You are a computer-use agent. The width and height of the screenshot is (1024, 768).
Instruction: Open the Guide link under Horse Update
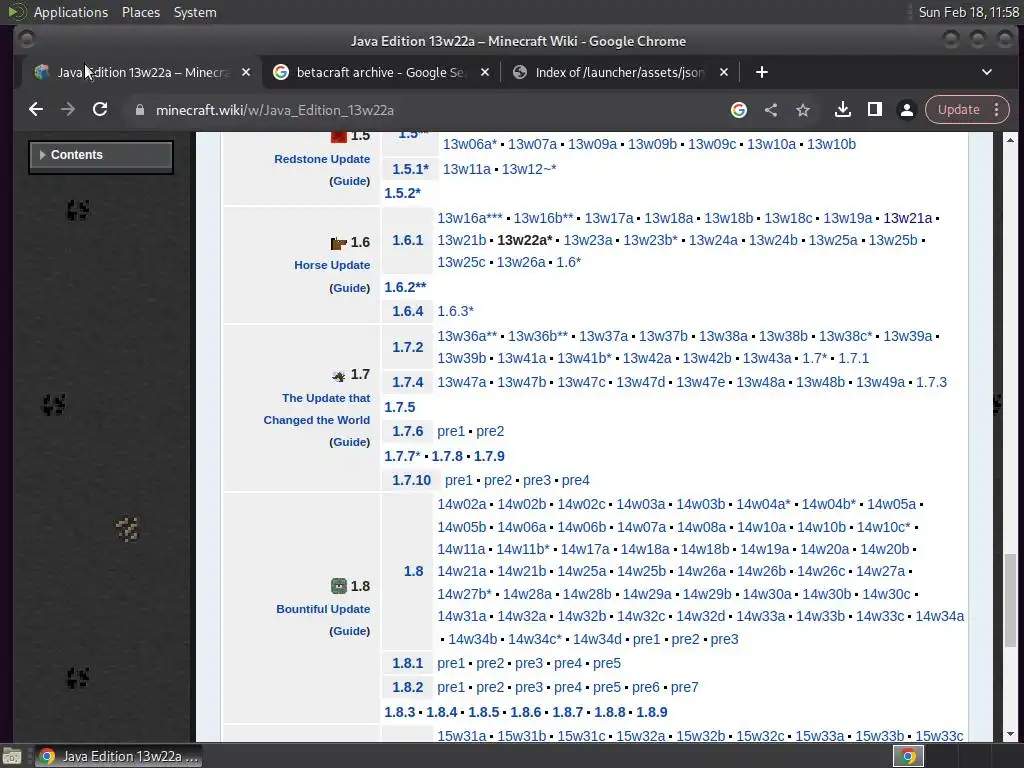349,288
